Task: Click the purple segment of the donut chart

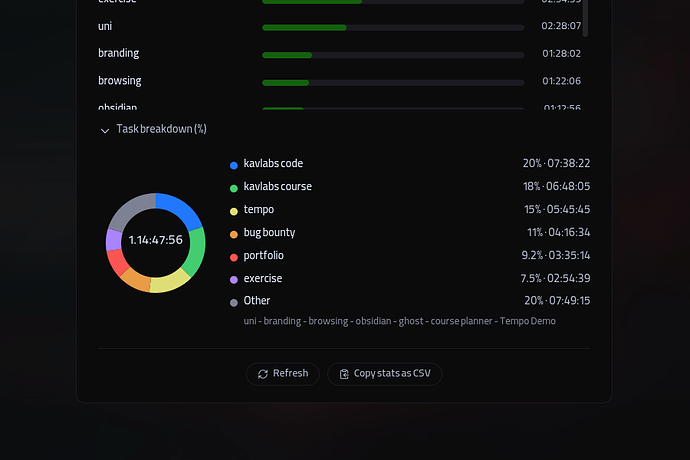Action: 114,240
